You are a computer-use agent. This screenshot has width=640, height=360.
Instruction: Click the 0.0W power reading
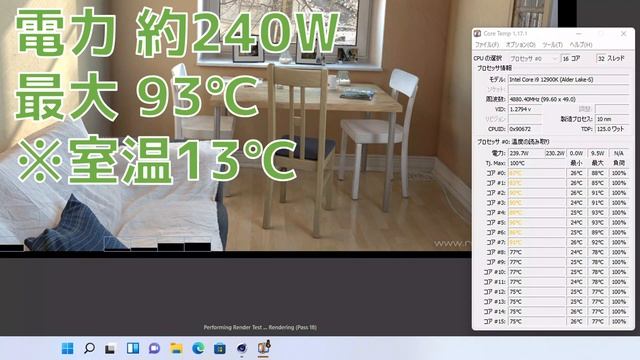tap(576, 153)
